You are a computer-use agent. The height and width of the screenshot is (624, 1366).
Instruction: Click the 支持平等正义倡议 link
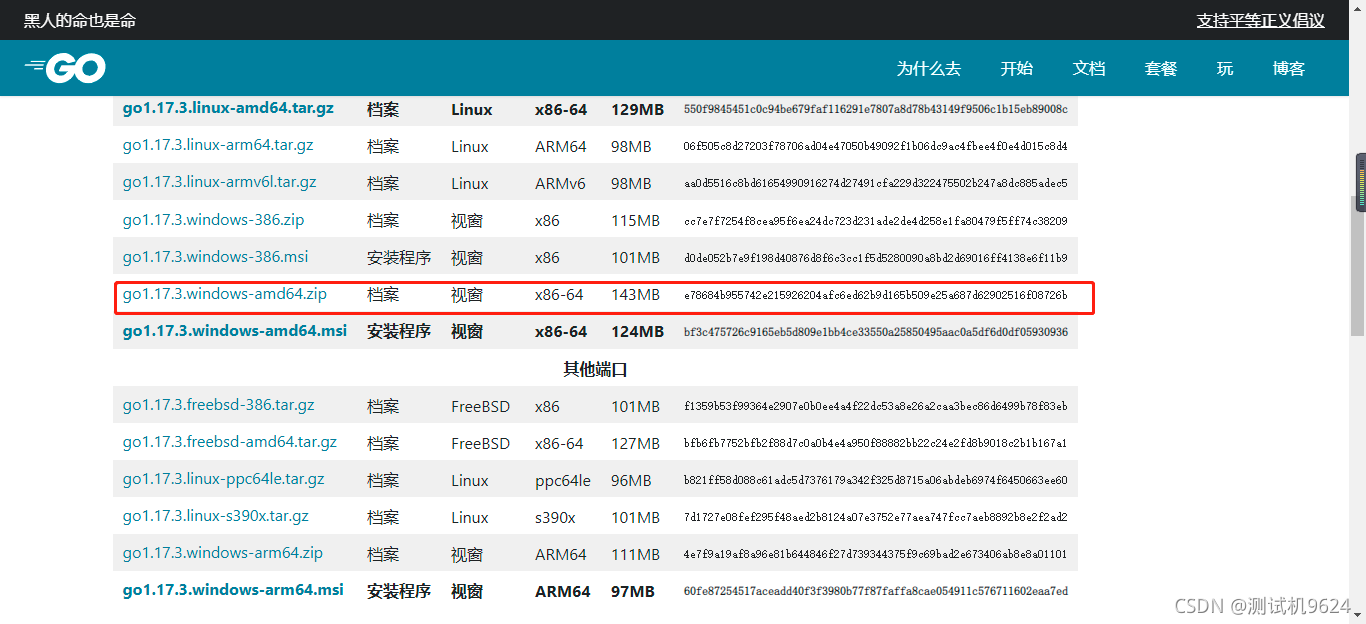click(x=1260, y=20)
